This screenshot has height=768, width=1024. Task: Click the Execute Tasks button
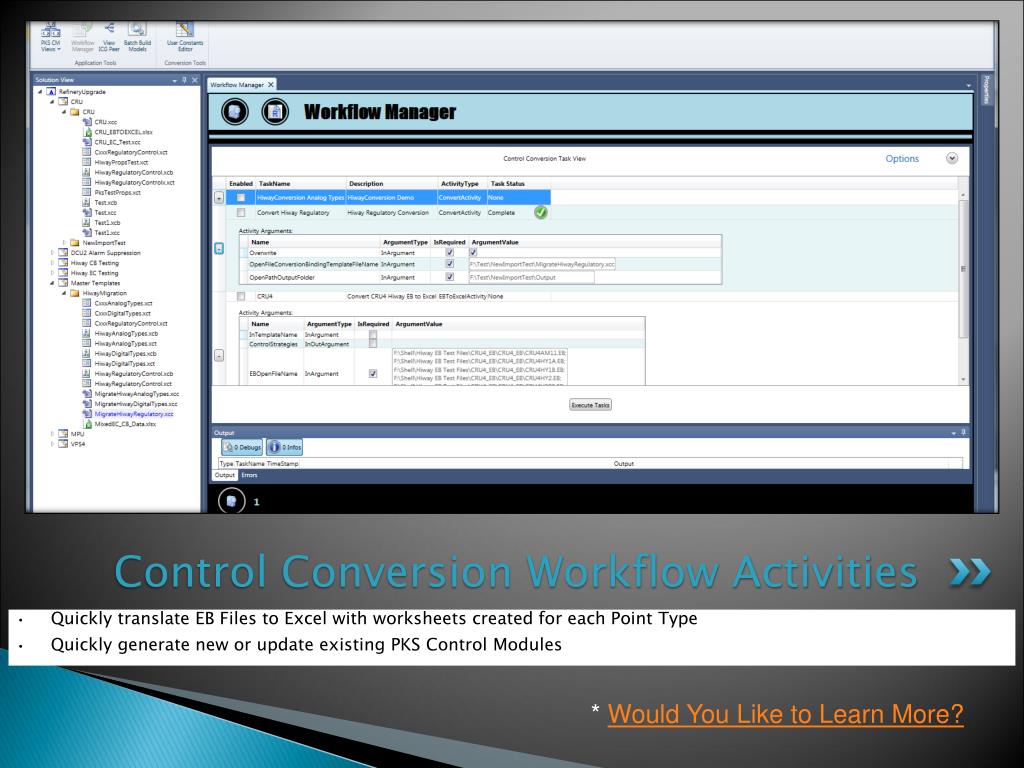point(590,405)
